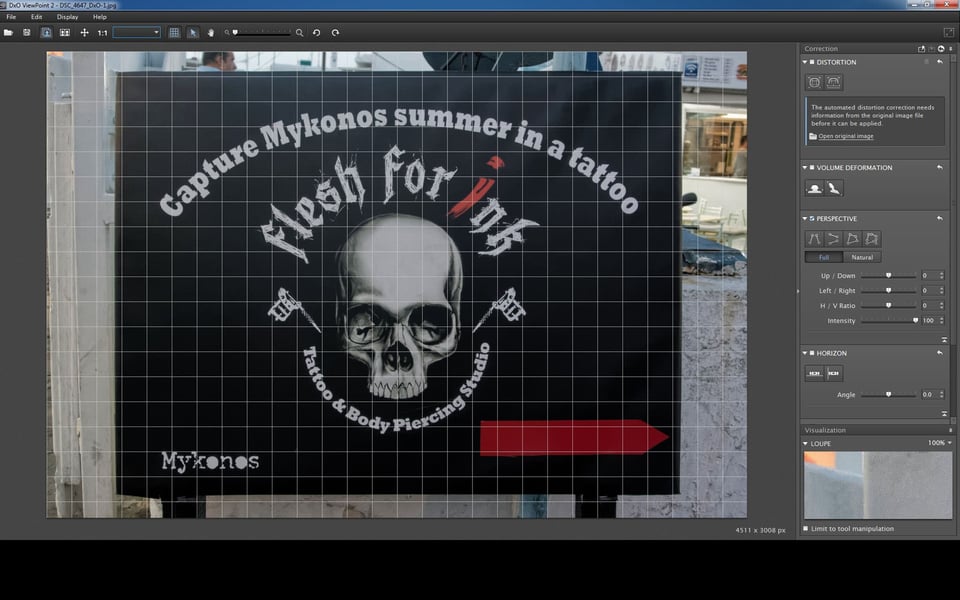Click the reset-all icon in Correction header
The width and height of the screenshot is (960, 600).
pos(941,48)
